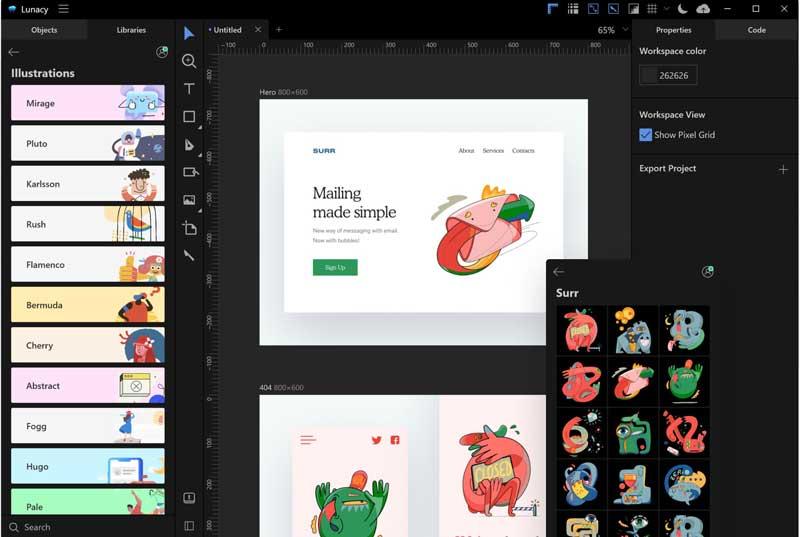Open the Bermuda illustration pack
Viewport: 800px width, 537px height.
(x=88, y=305)
